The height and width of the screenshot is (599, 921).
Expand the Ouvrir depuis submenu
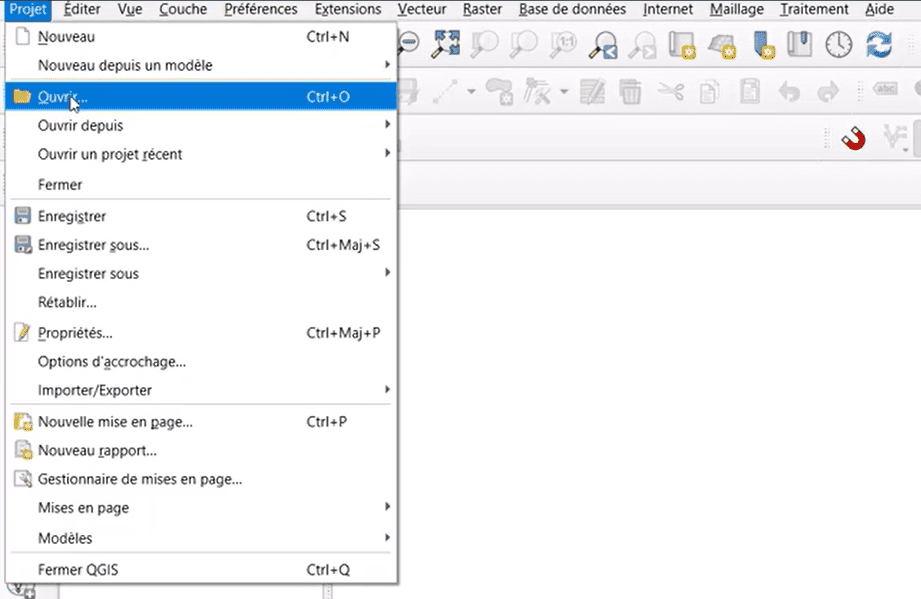point(201,125)
